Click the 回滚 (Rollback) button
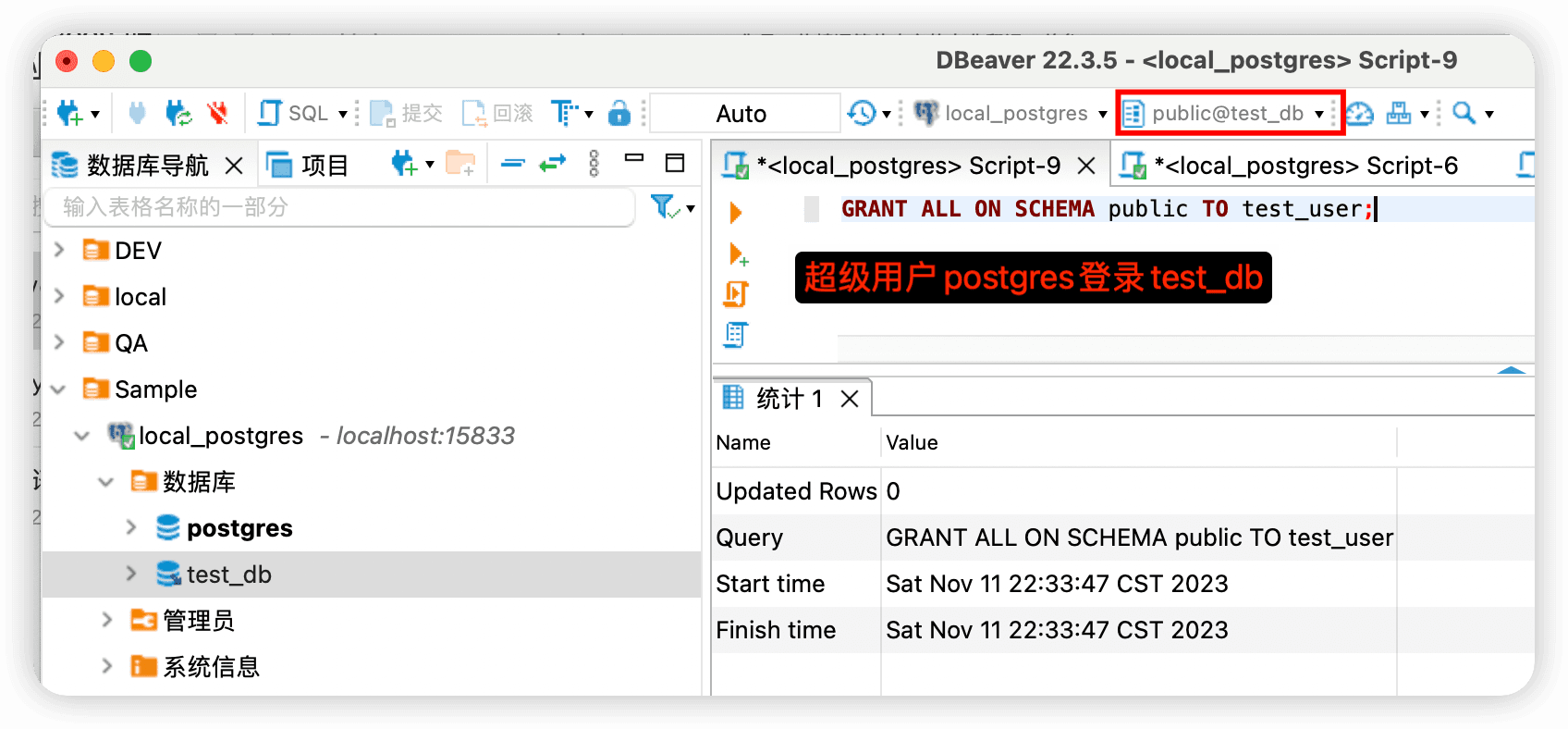Screen dimensions: 1568x729 point(497,113)
